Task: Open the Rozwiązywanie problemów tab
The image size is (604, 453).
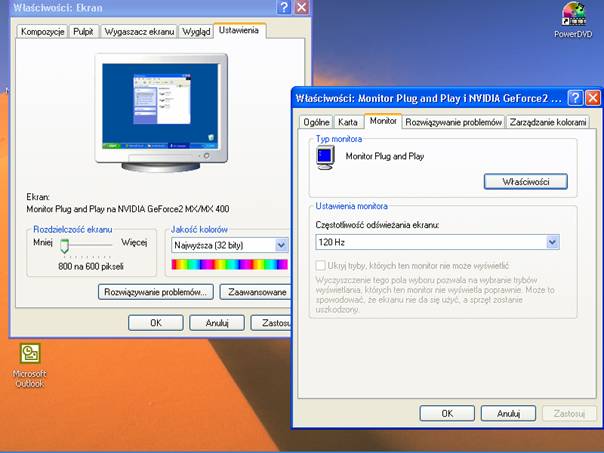Action: coord(453,122)
